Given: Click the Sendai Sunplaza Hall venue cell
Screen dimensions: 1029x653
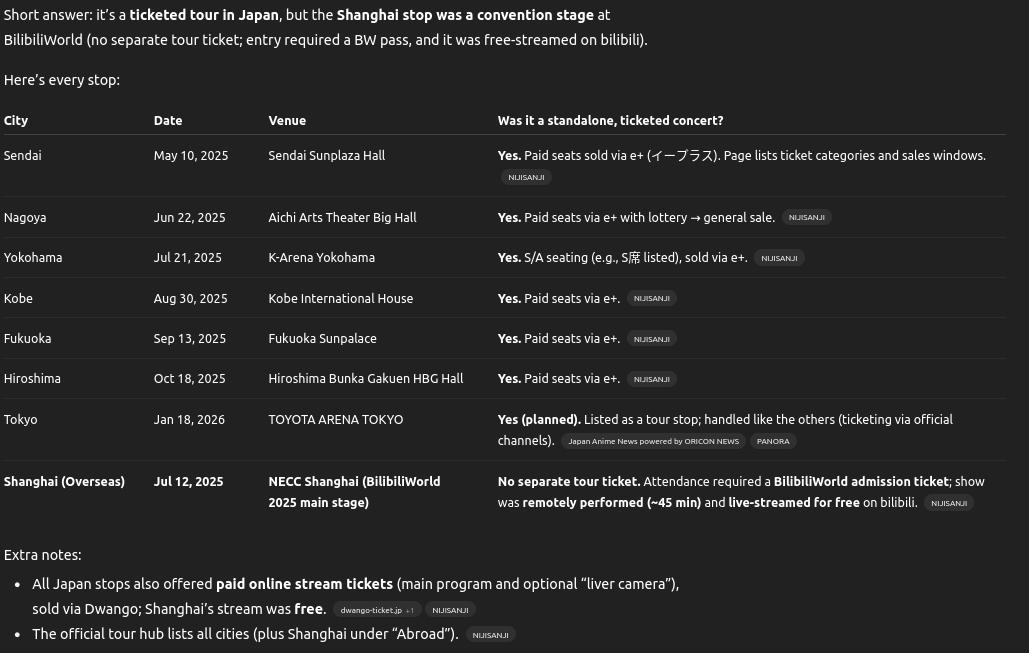Looking at the screenshot, I should 326,156.
